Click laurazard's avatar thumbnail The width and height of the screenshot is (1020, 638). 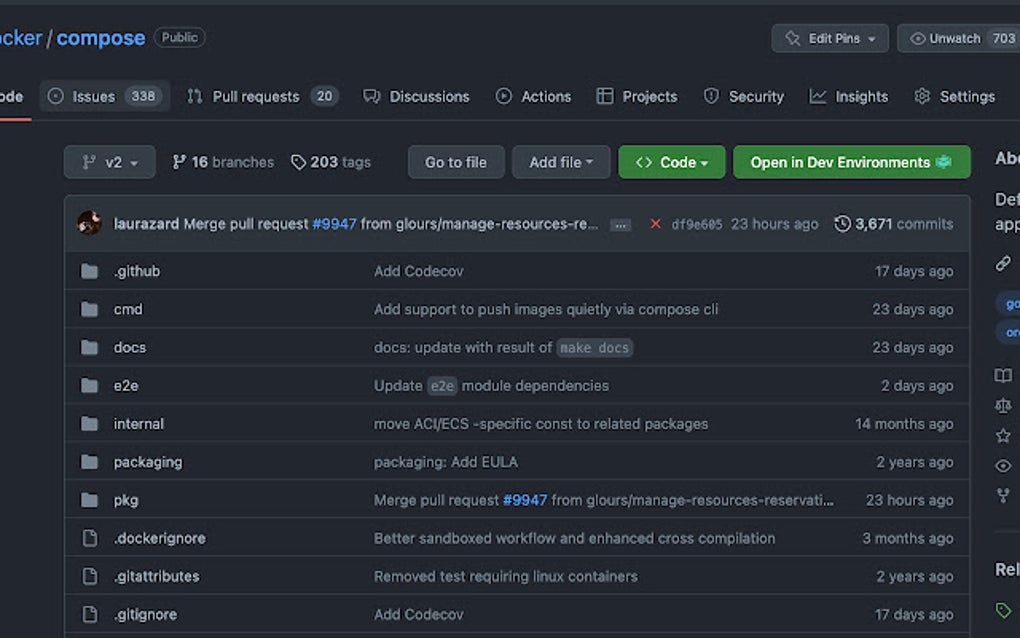(x=90, y=224)
